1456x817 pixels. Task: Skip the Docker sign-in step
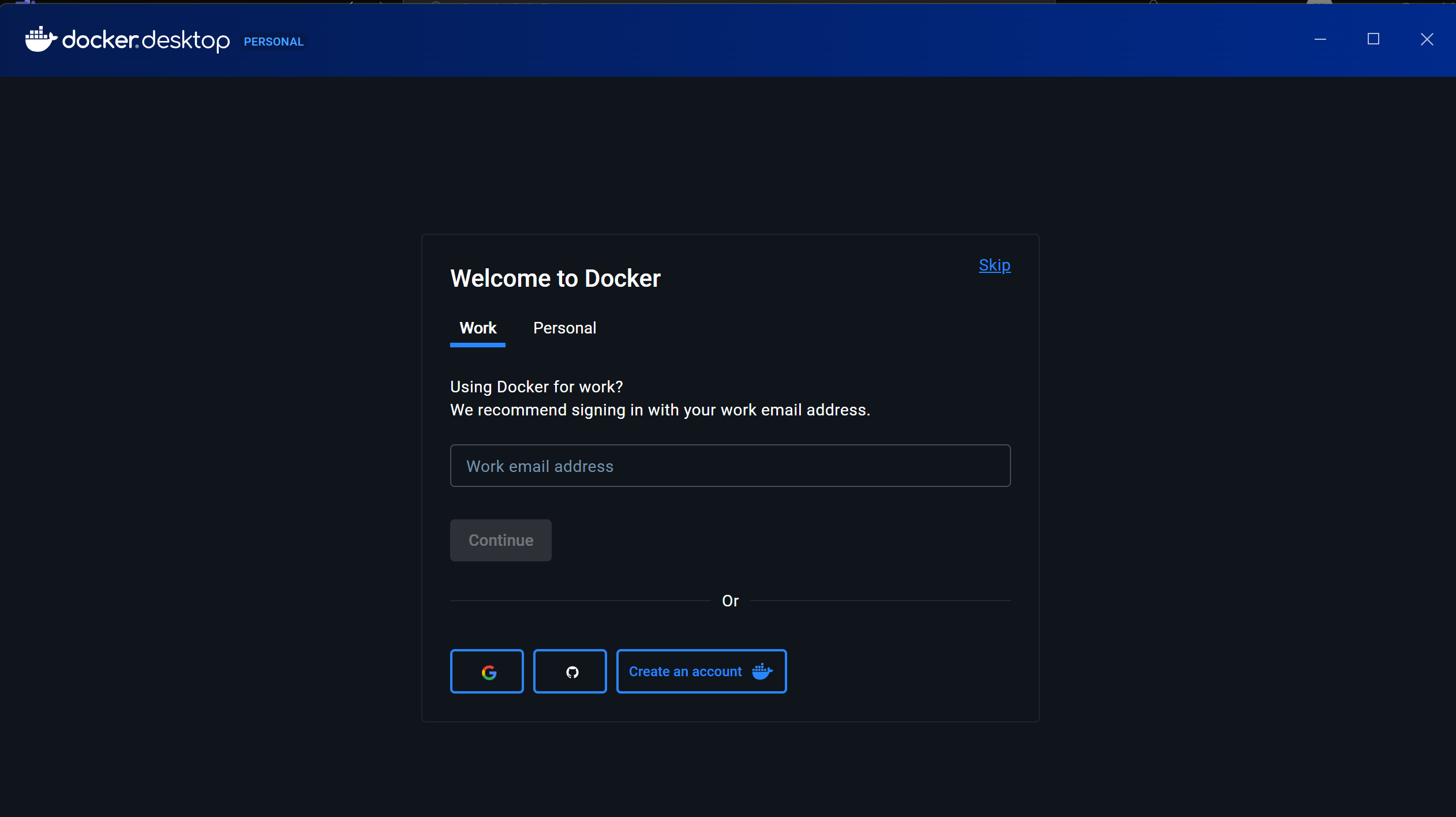click(994, 265)
